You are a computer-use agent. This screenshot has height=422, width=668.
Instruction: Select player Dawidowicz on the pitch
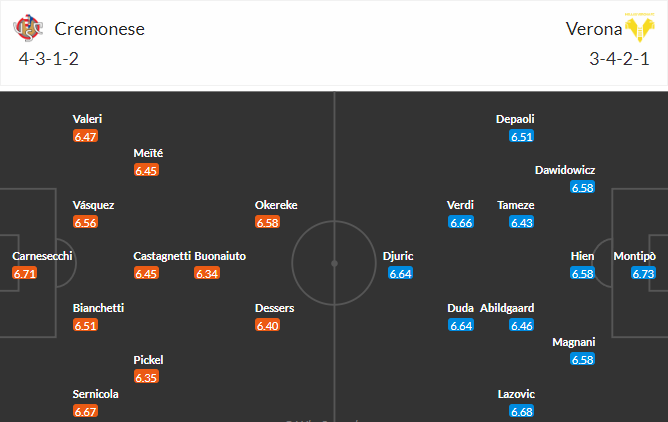565,170
